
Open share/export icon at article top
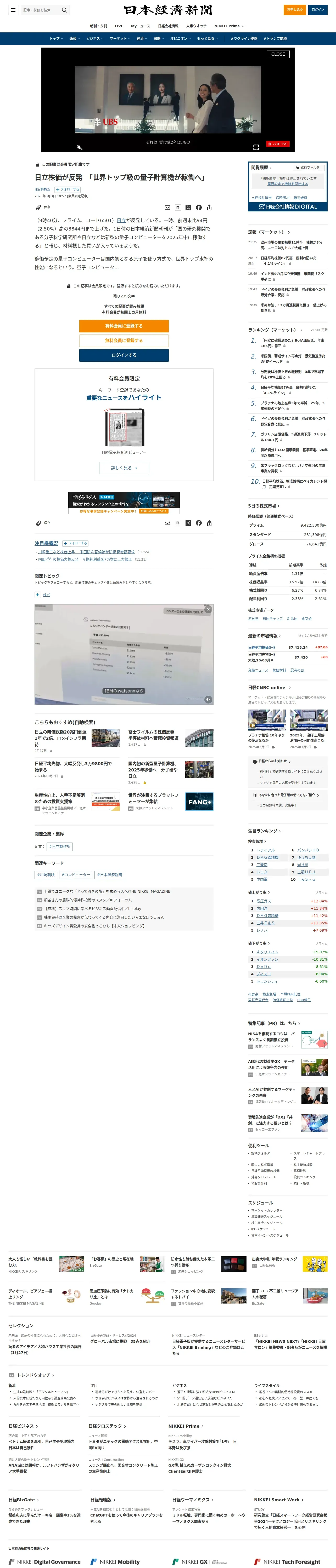pyautogui.click(x=209, y=207)
